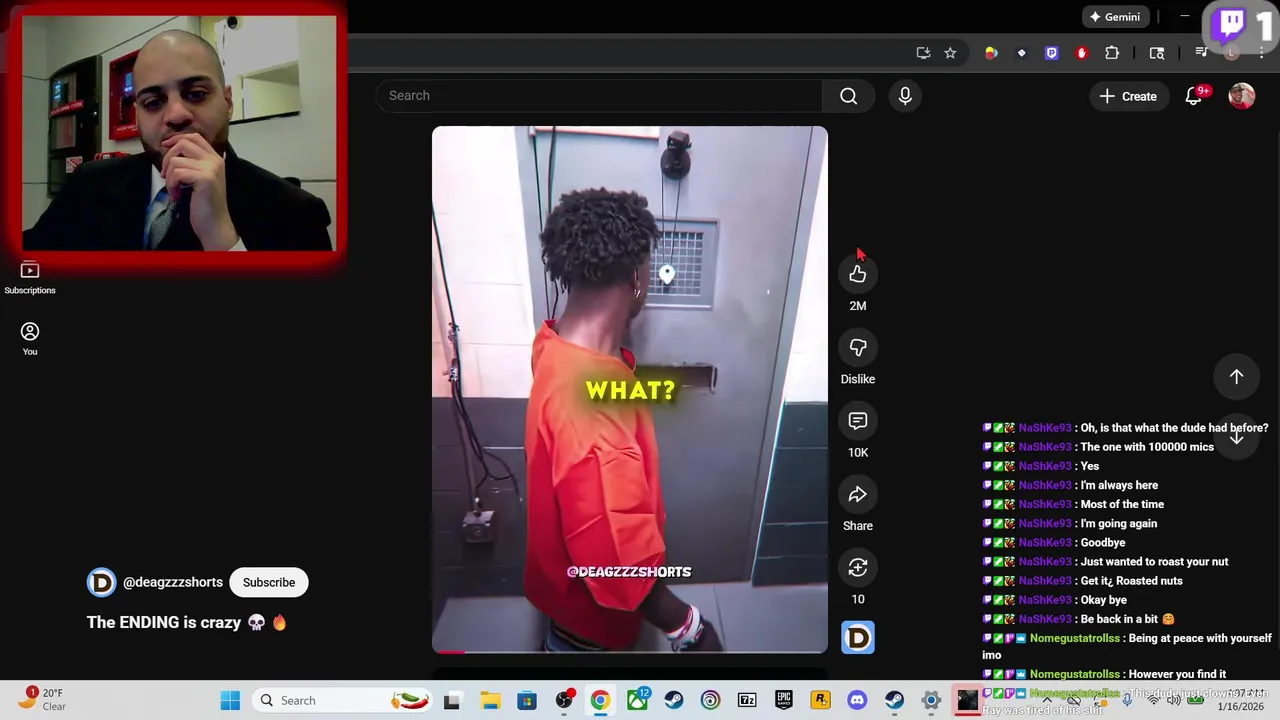Open Chrome's side panel search icon

pyautogui.click(x=1157, y=53)
